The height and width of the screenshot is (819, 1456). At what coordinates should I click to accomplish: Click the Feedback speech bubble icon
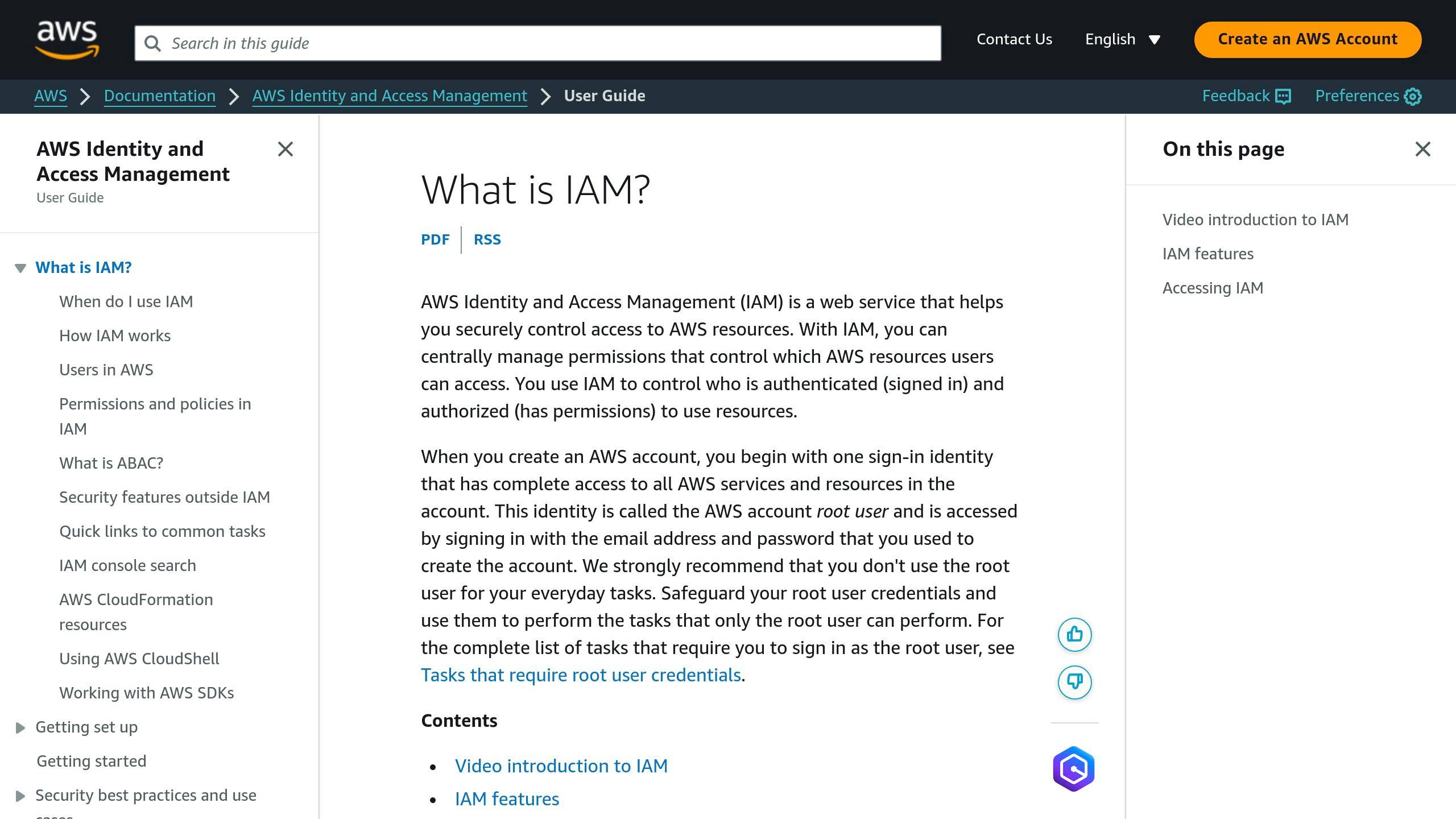pyautogui.click(x=1283, y=96)
